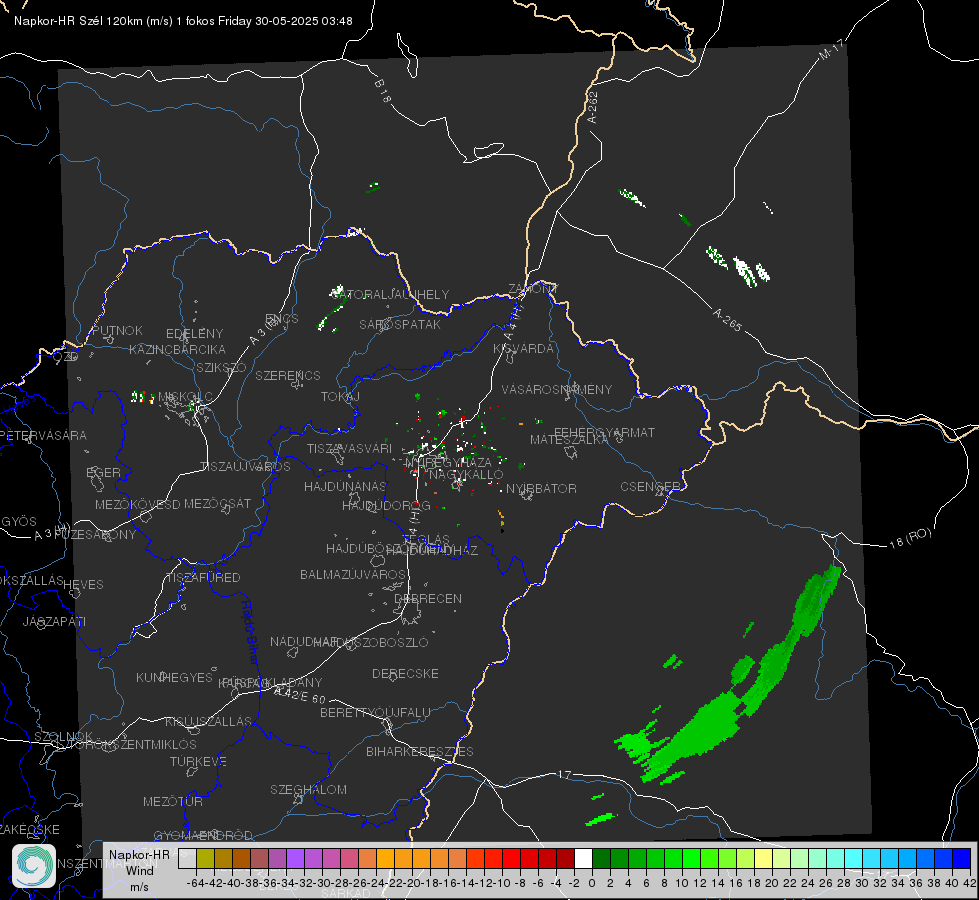979x900 pixels.
Task: Click the MEZOKOVESD city label
Action: pyautogui.click(x=137, y=504)
